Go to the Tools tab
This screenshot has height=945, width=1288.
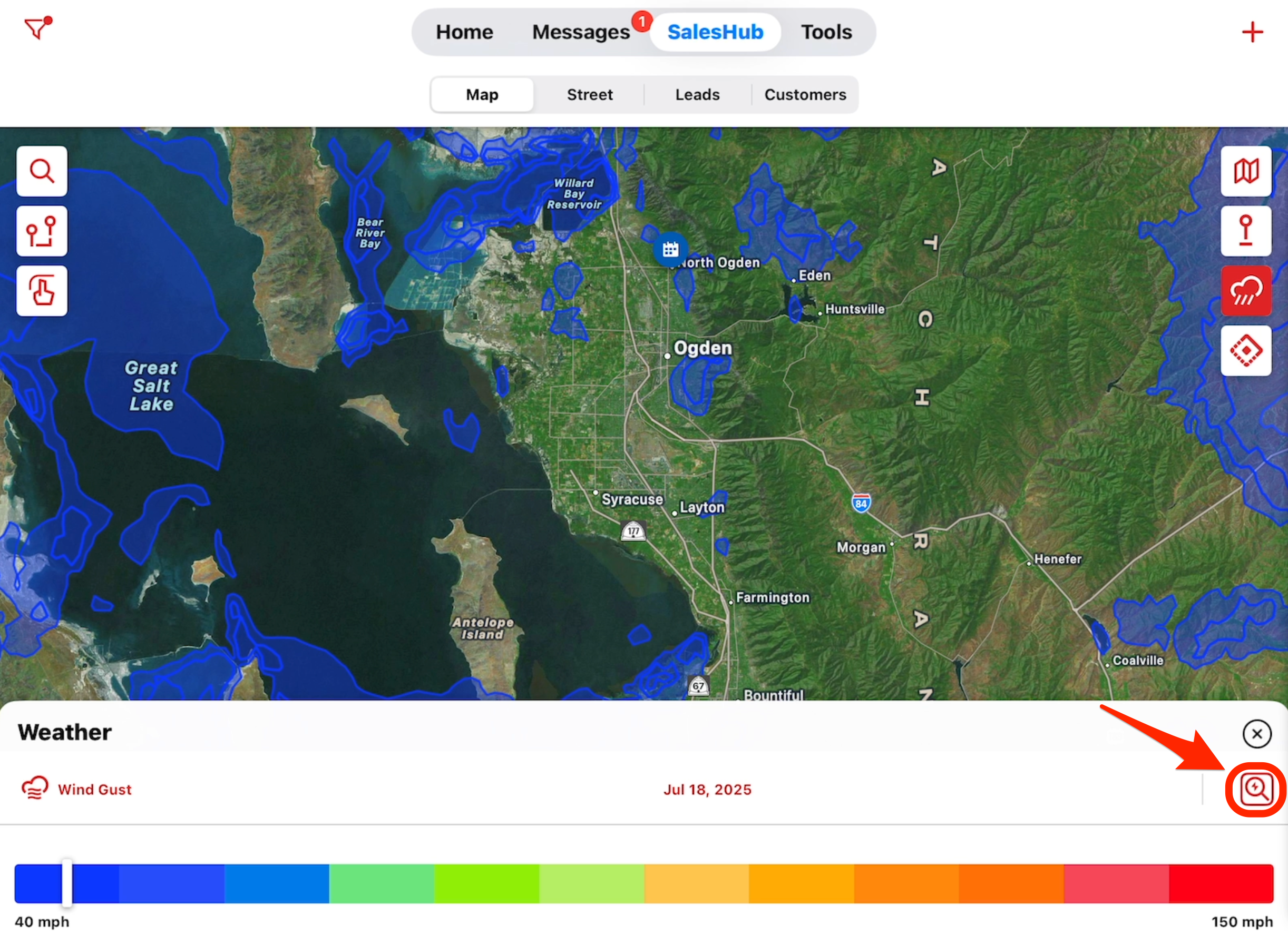tap(826, 32)
